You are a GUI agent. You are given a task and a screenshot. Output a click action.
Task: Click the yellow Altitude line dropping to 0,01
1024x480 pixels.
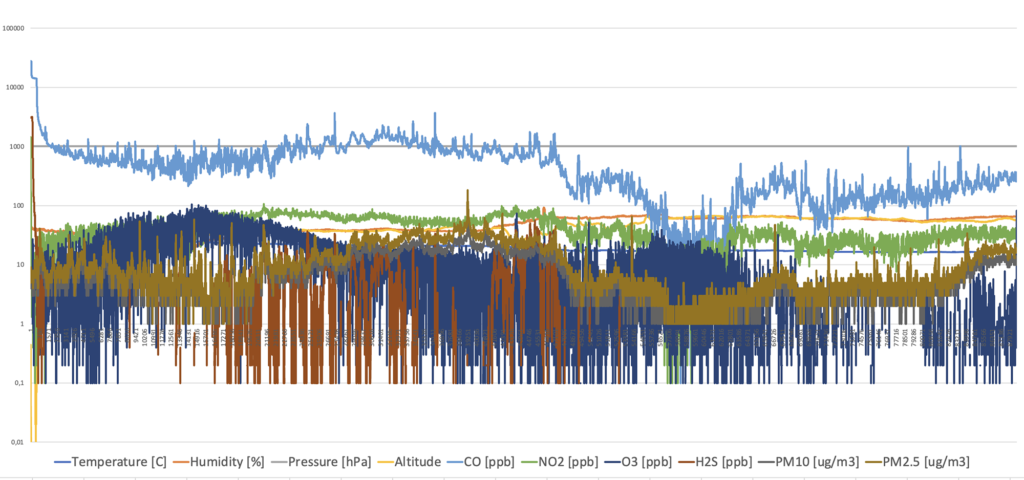[x=35, y=420]
